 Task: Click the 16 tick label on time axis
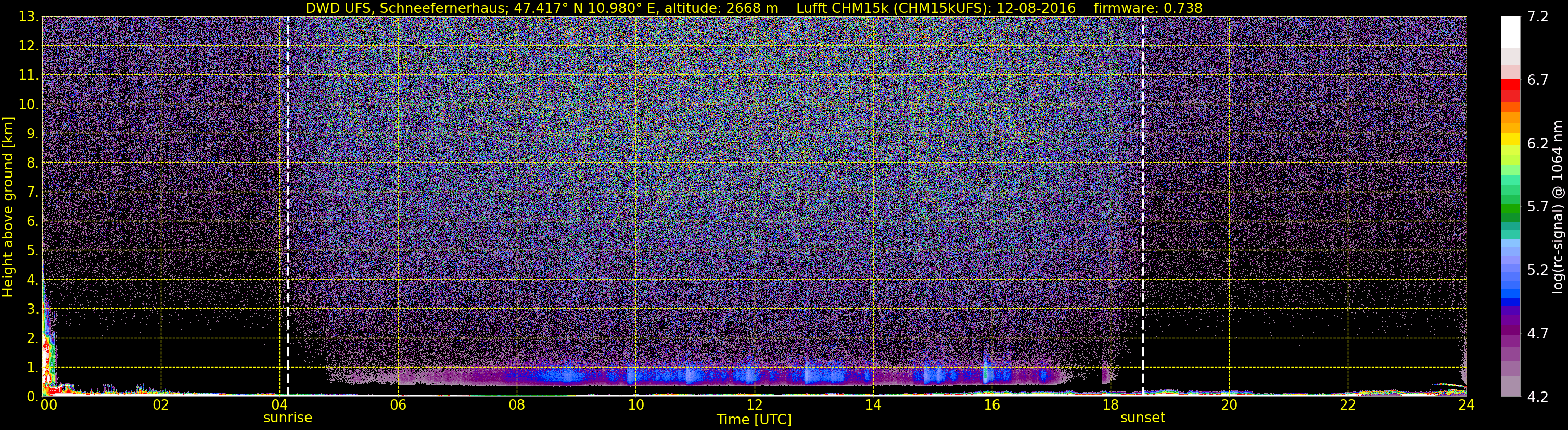991,405
